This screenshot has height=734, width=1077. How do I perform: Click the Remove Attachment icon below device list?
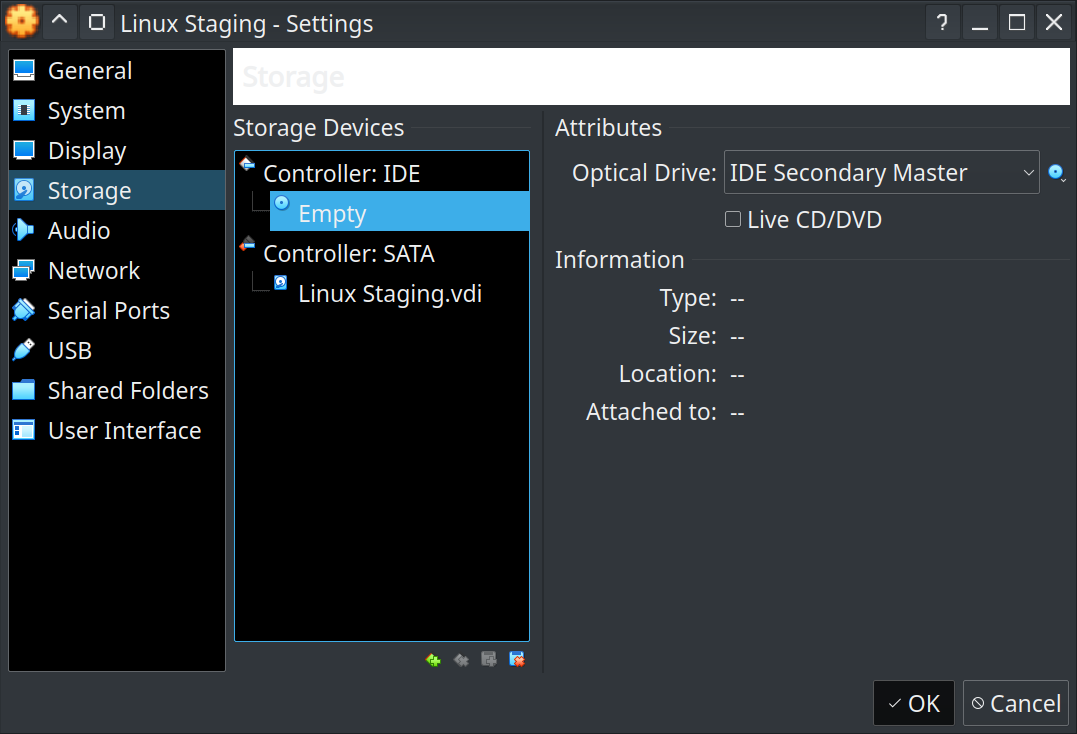click(517, 660)
